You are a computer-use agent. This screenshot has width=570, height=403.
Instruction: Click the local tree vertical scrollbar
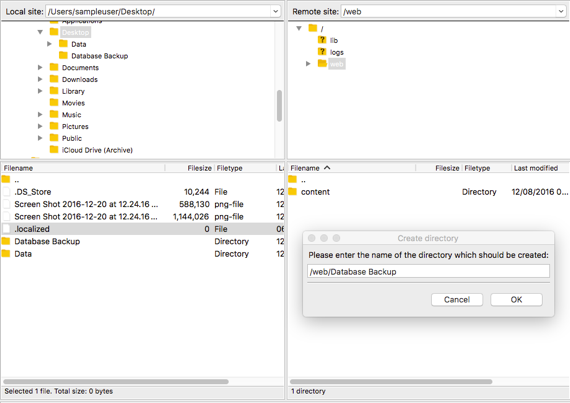click(x=279, y=106)
